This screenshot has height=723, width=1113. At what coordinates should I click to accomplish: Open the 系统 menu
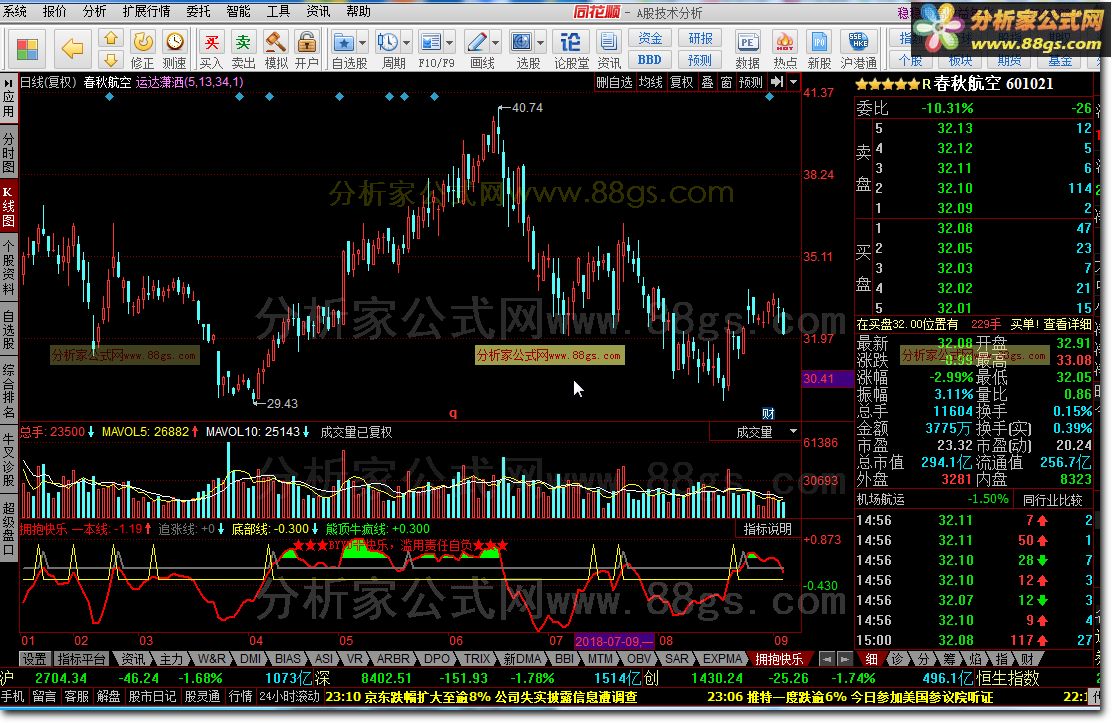(15, 11)
